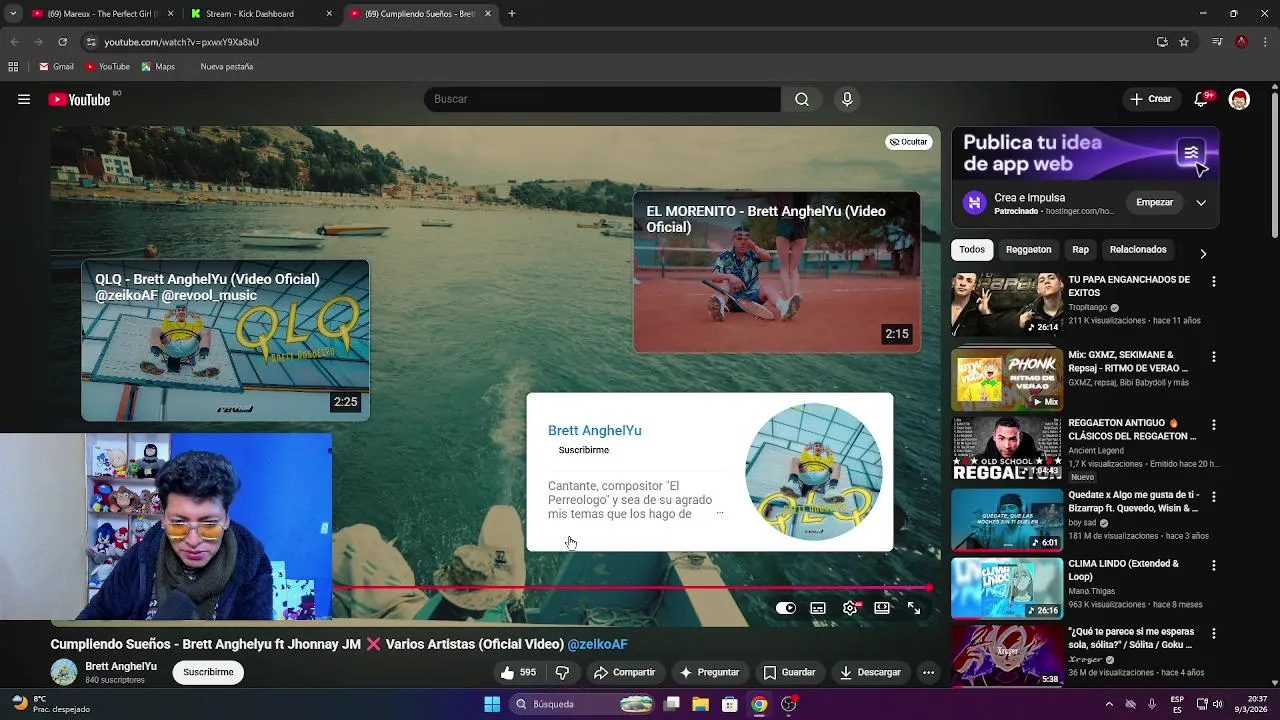Image resolution: width=1280 pixels, height=720 pixels.
Task: Dislike the video
Action: [x=562, y=672]
